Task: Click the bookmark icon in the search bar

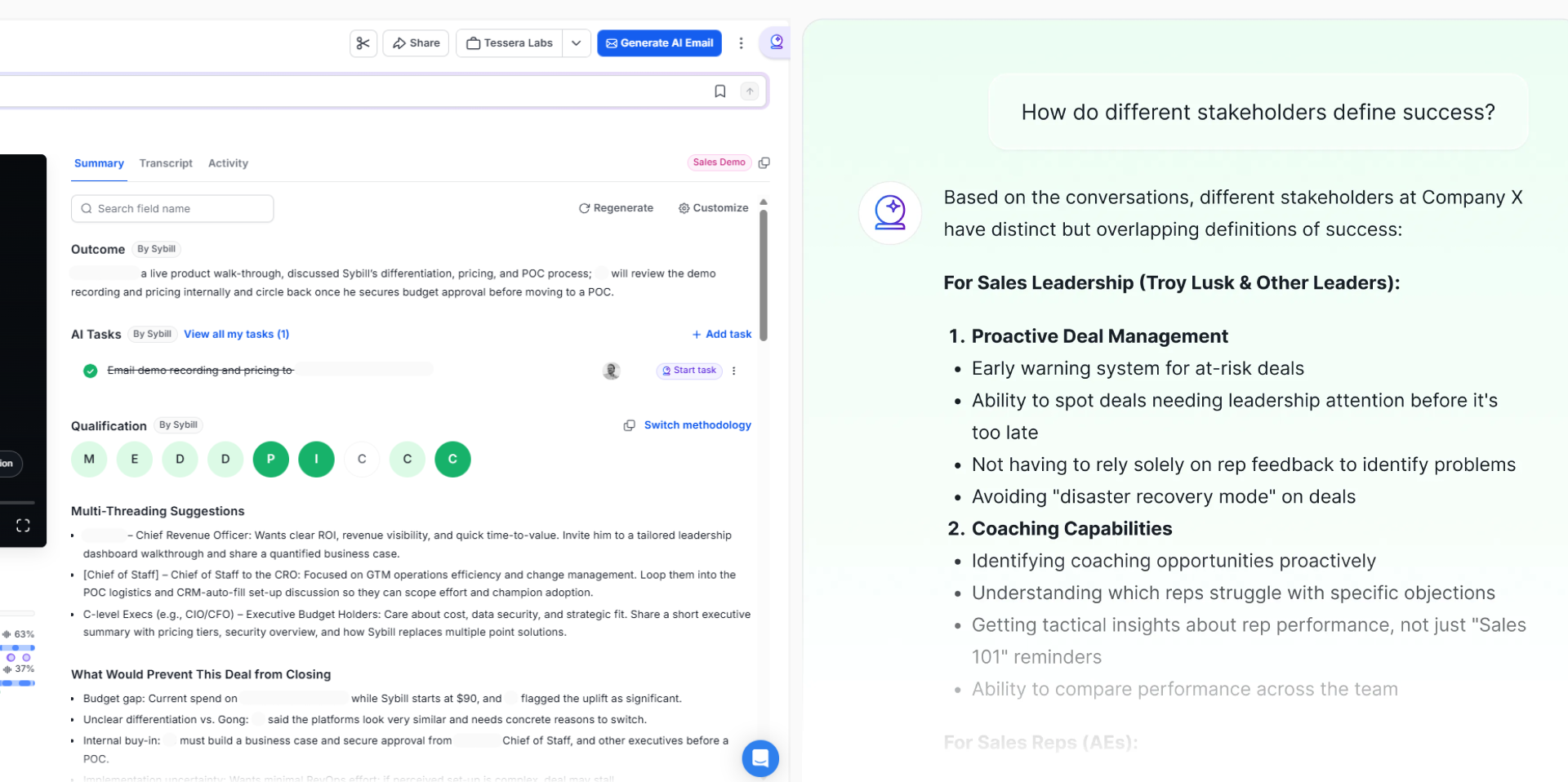Action: [x=719, y=91]
